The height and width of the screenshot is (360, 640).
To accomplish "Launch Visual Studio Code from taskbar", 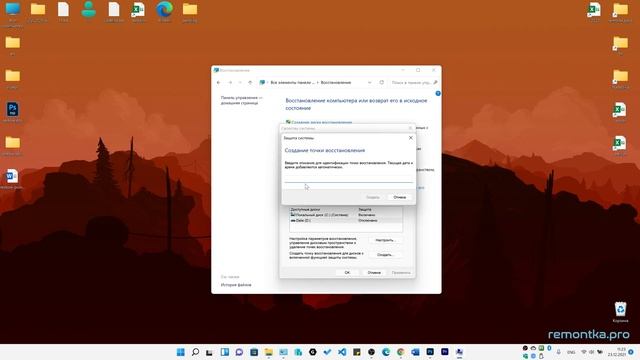I will pyautogui.click(x=342, y=352).
